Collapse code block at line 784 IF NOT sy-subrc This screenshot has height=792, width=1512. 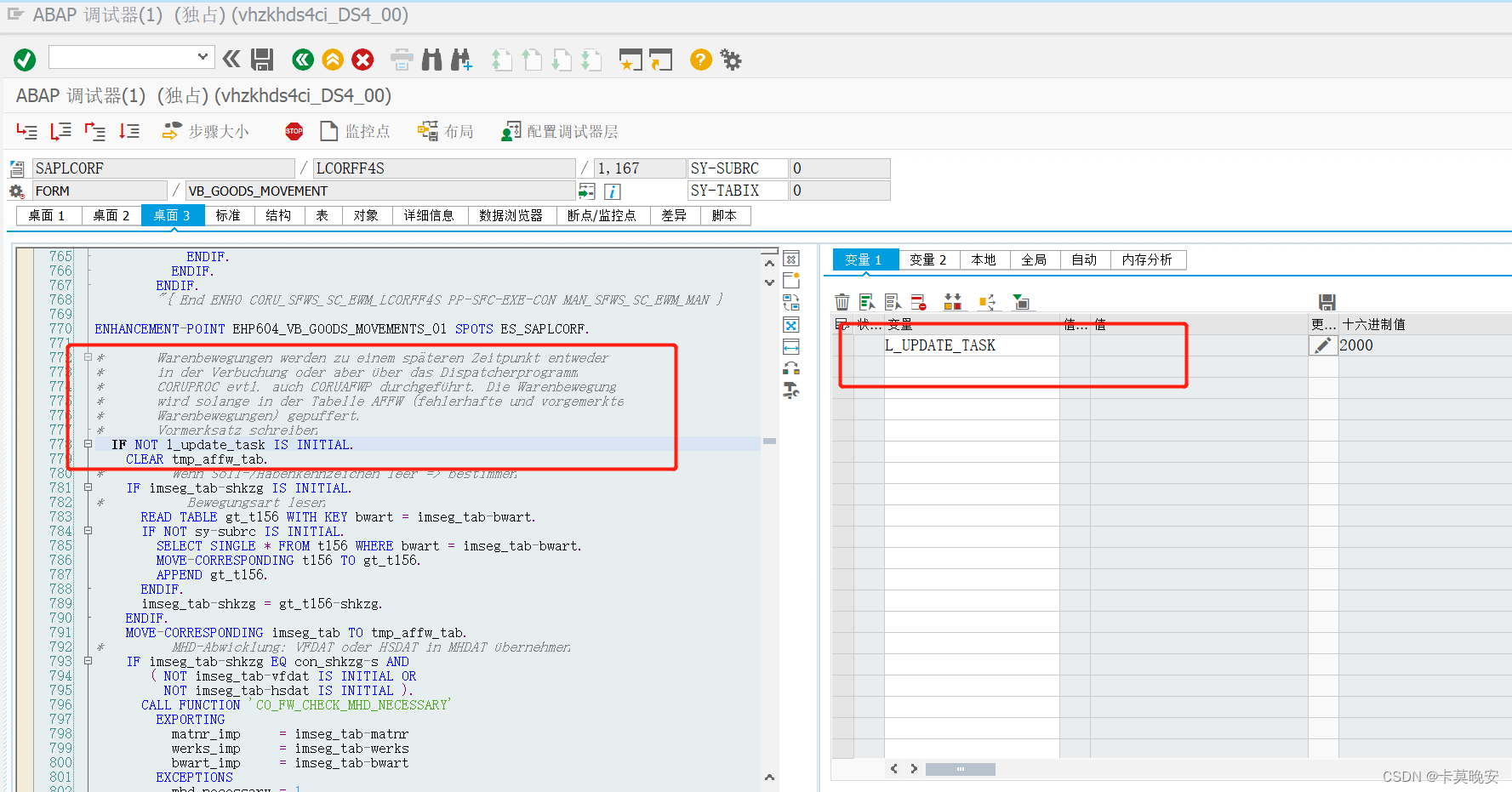click(x=88, y=531)
